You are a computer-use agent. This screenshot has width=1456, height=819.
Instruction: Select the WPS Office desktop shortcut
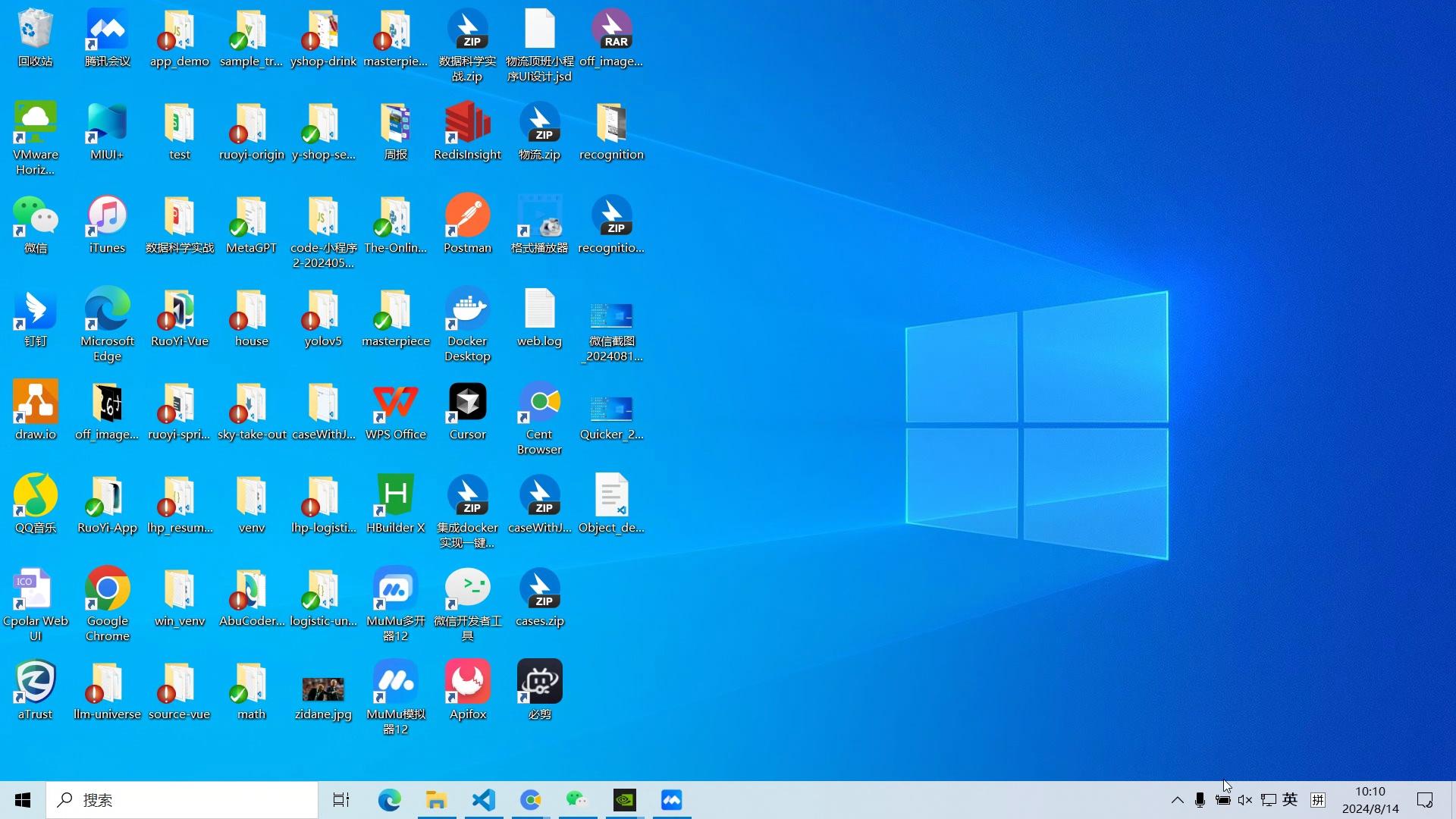395,411
